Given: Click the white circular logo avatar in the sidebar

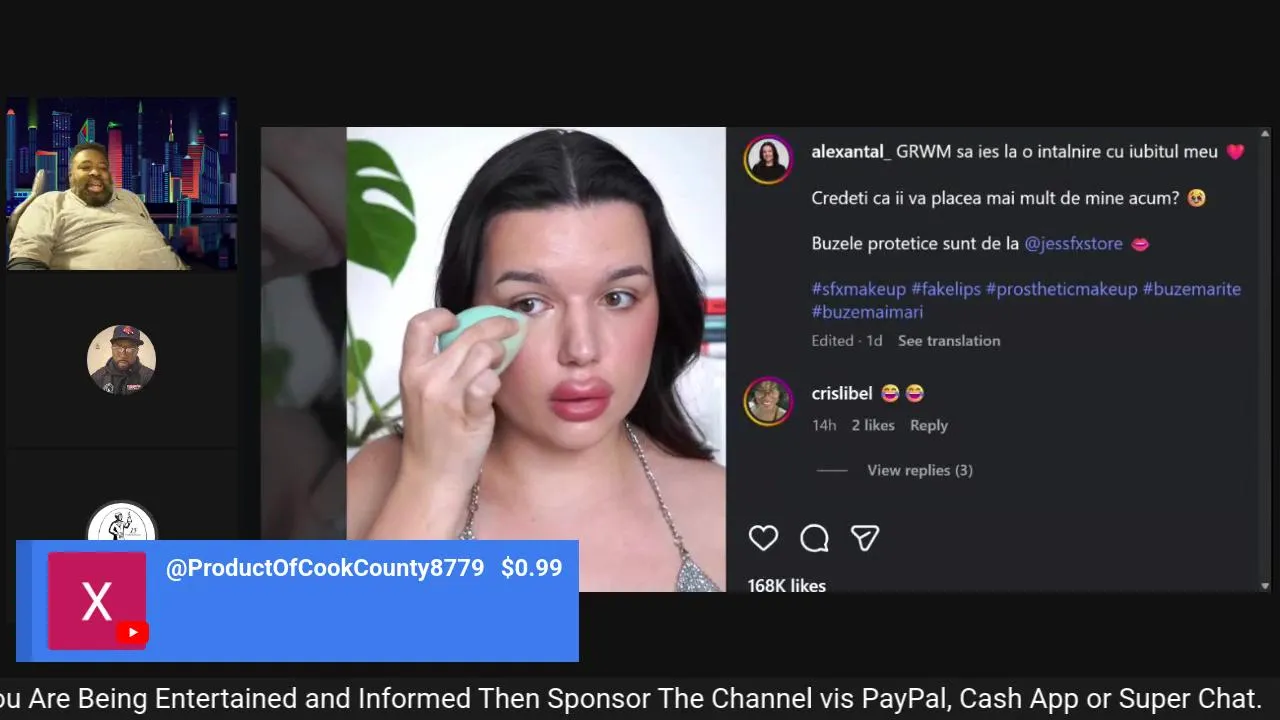Looking at the screenshot, I should [121, 521].
